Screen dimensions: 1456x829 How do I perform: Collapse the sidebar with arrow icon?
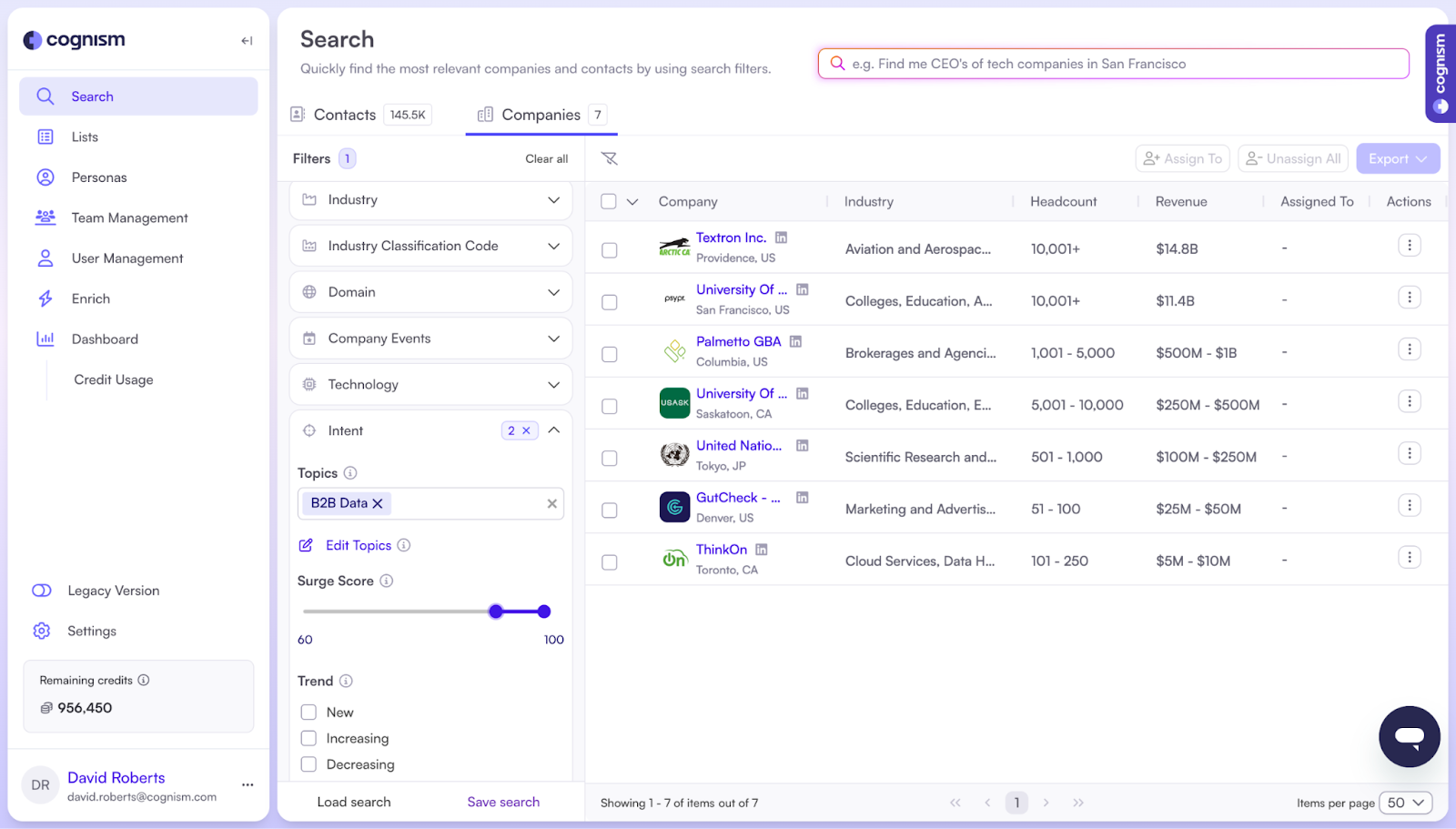(247, 41)
